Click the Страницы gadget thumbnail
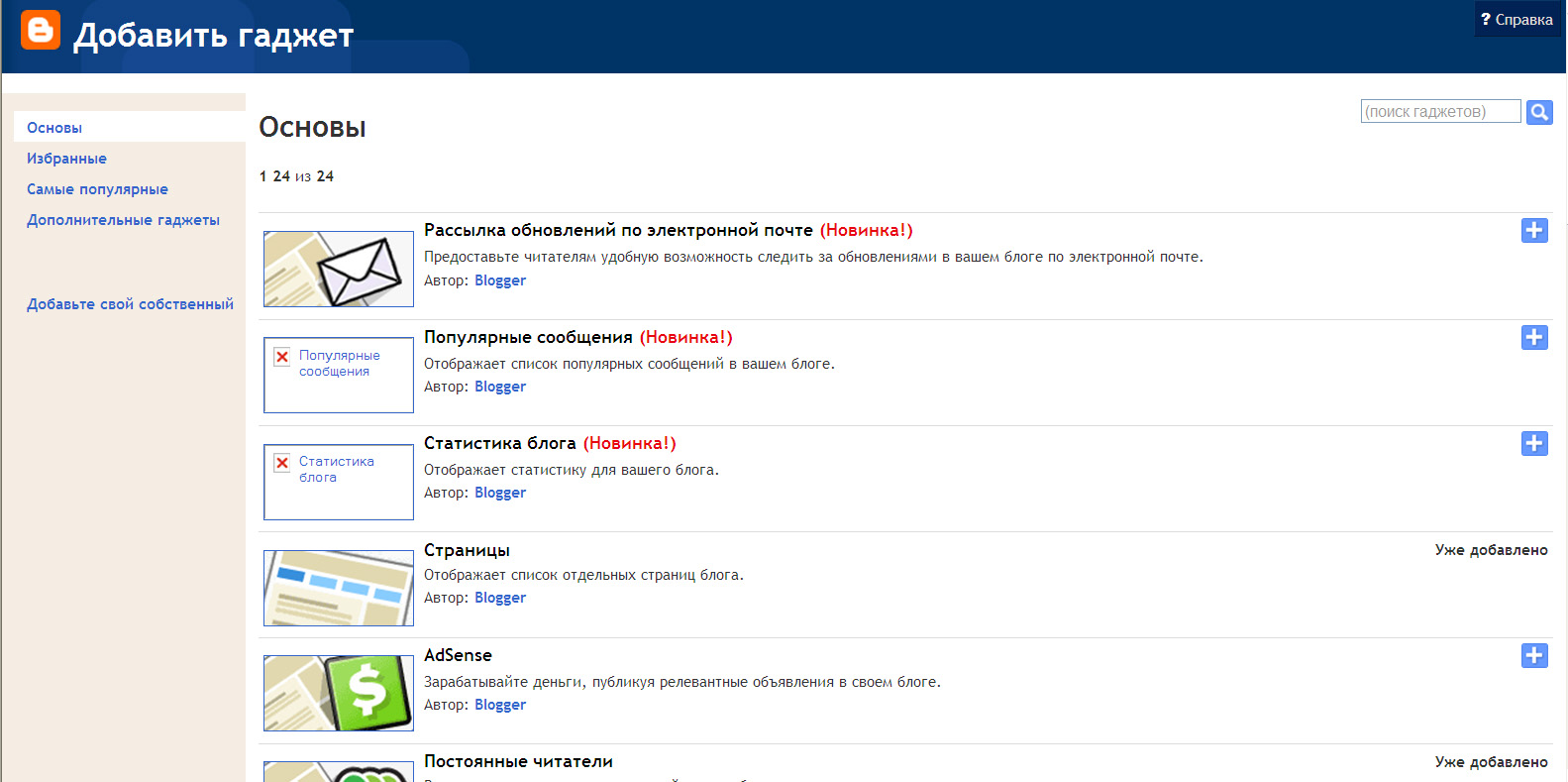Screen dimensions: 1568x782 pyautogui.click(x=339, y=588)
